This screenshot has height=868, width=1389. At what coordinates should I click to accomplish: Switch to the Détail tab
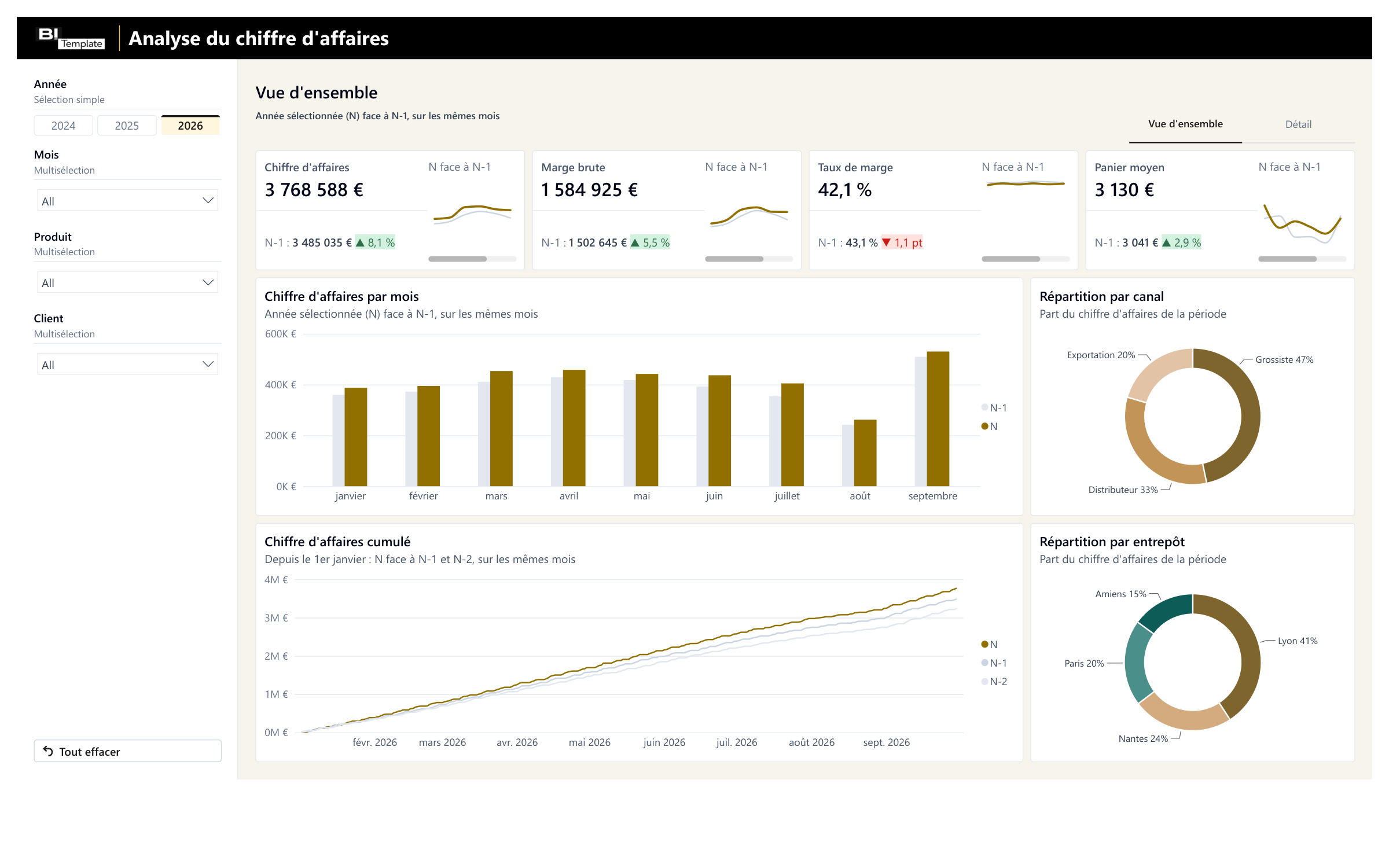click(x=1298, y=124)
